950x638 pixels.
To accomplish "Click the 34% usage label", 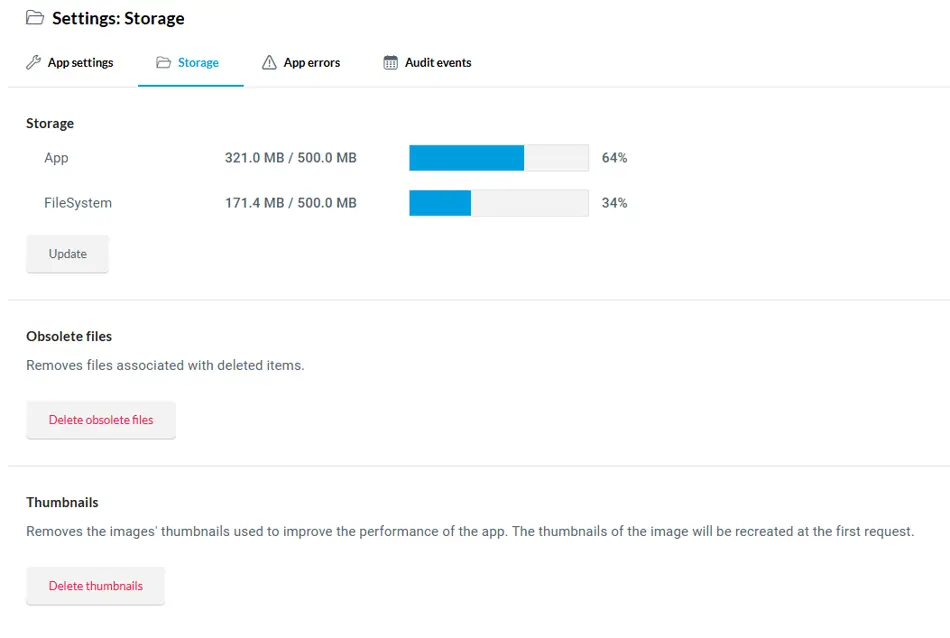I will 614,203.
